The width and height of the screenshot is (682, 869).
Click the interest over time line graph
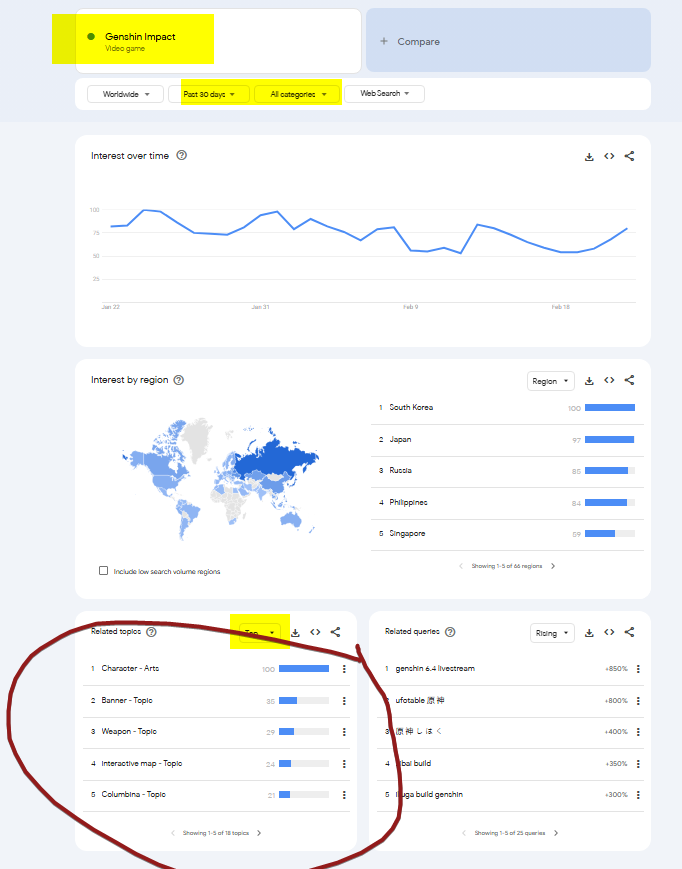pos(368,233)
